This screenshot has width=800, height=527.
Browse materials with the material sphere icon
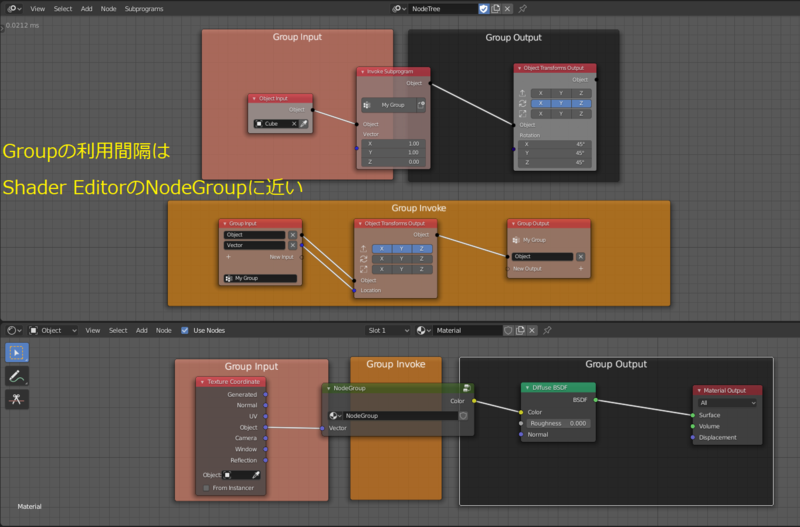tap(423, 331)
